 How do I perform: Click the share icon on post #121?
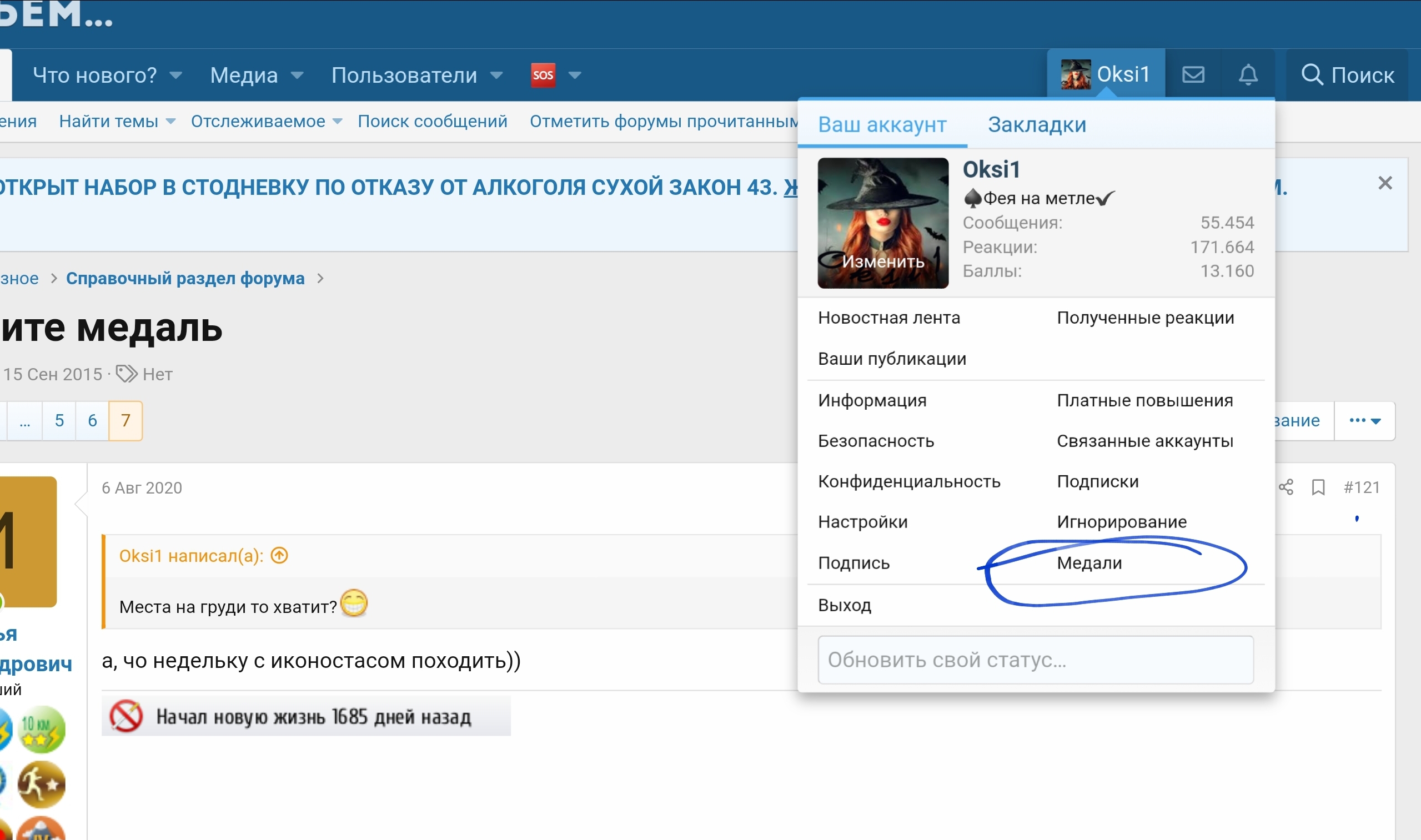tap(1285, 487)
